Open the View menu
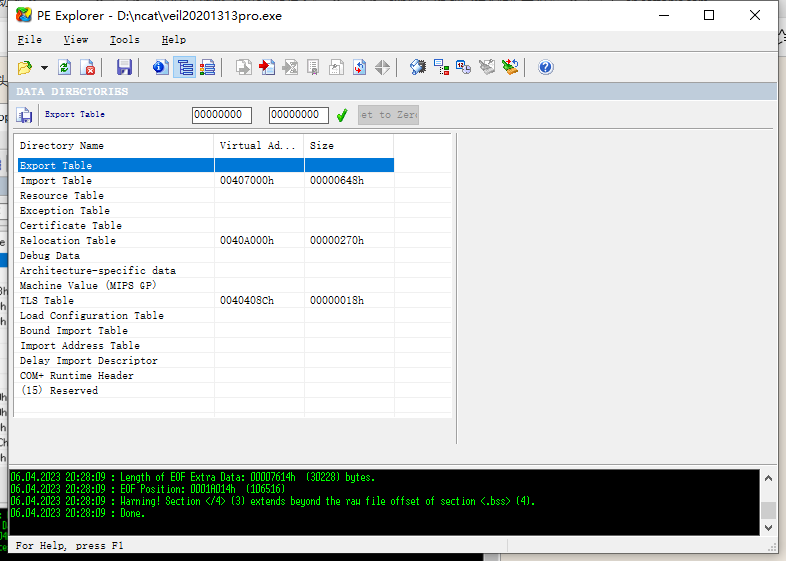The image size is (786, 561). [x=76, y=40]
